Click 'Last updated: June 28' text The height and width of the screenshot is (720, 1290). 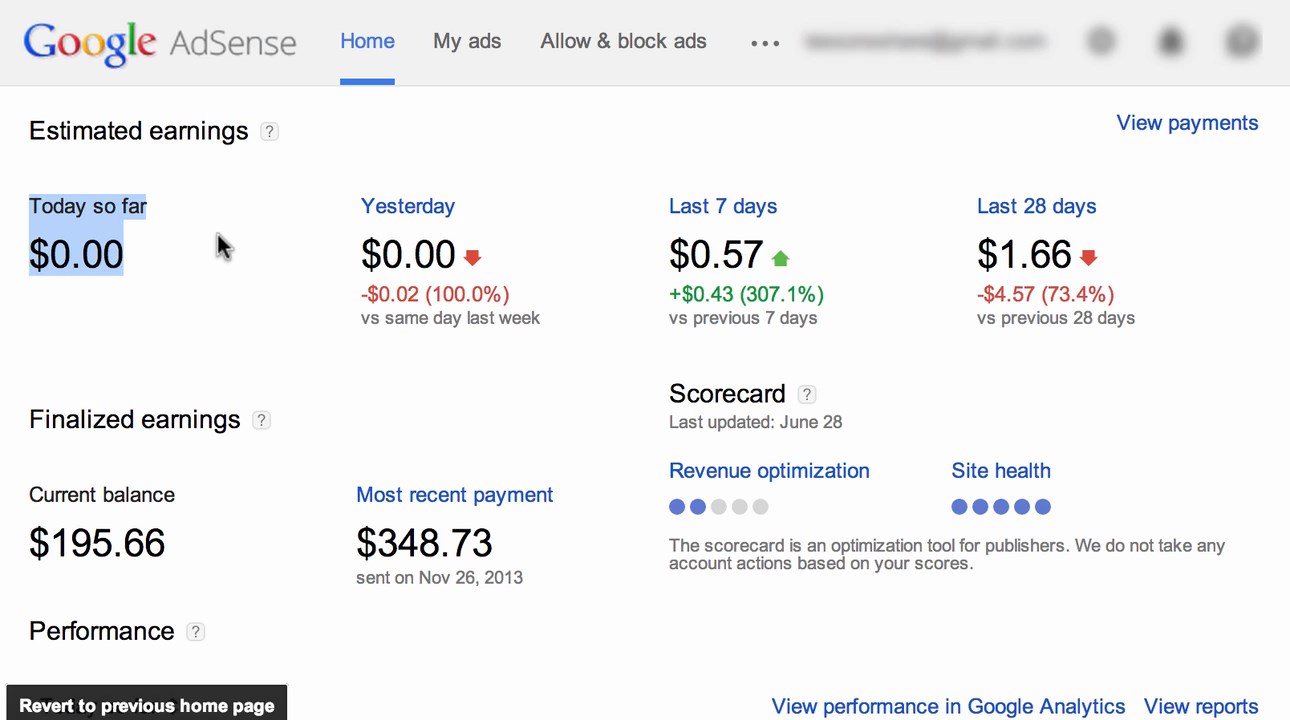point(755,422)
